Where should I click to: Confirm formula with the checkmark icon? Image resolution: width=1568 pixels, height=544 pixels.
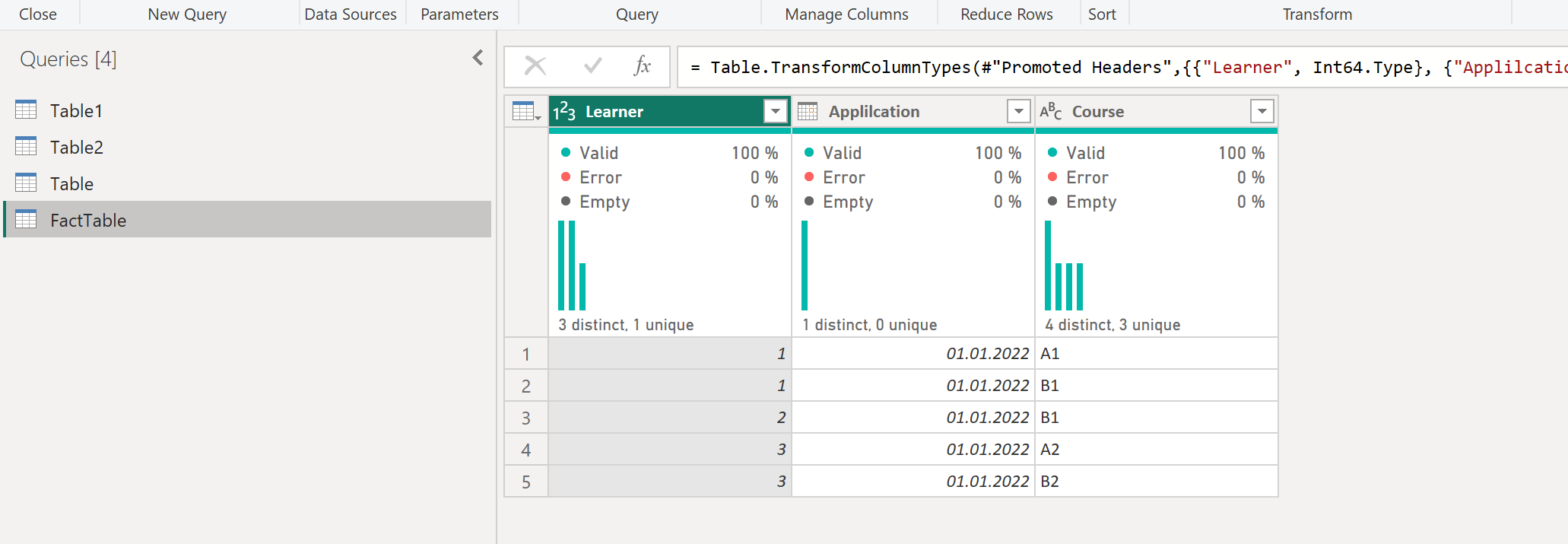tap(593, 66)
